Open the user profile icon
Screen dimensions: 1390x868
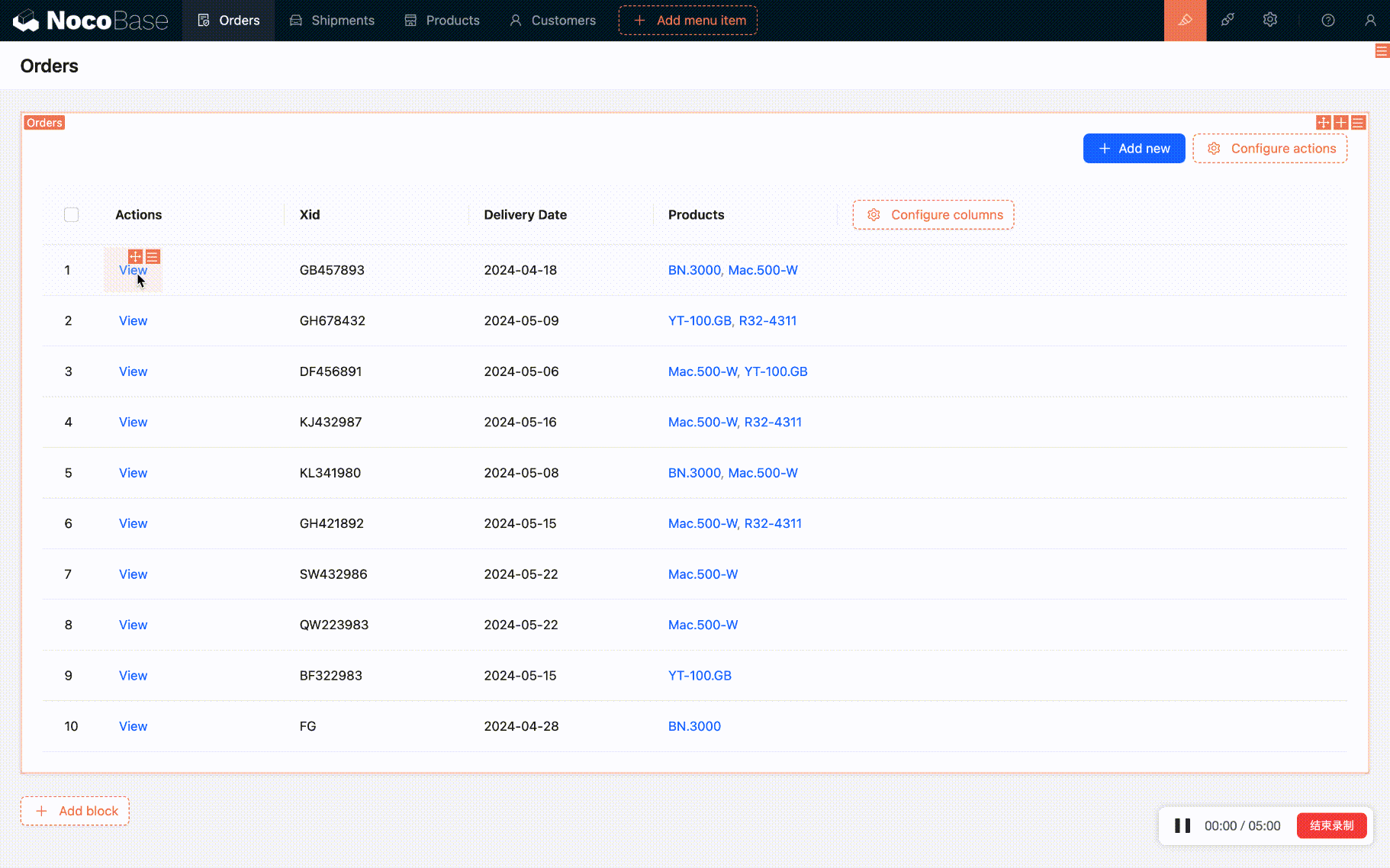point(1370,21)
